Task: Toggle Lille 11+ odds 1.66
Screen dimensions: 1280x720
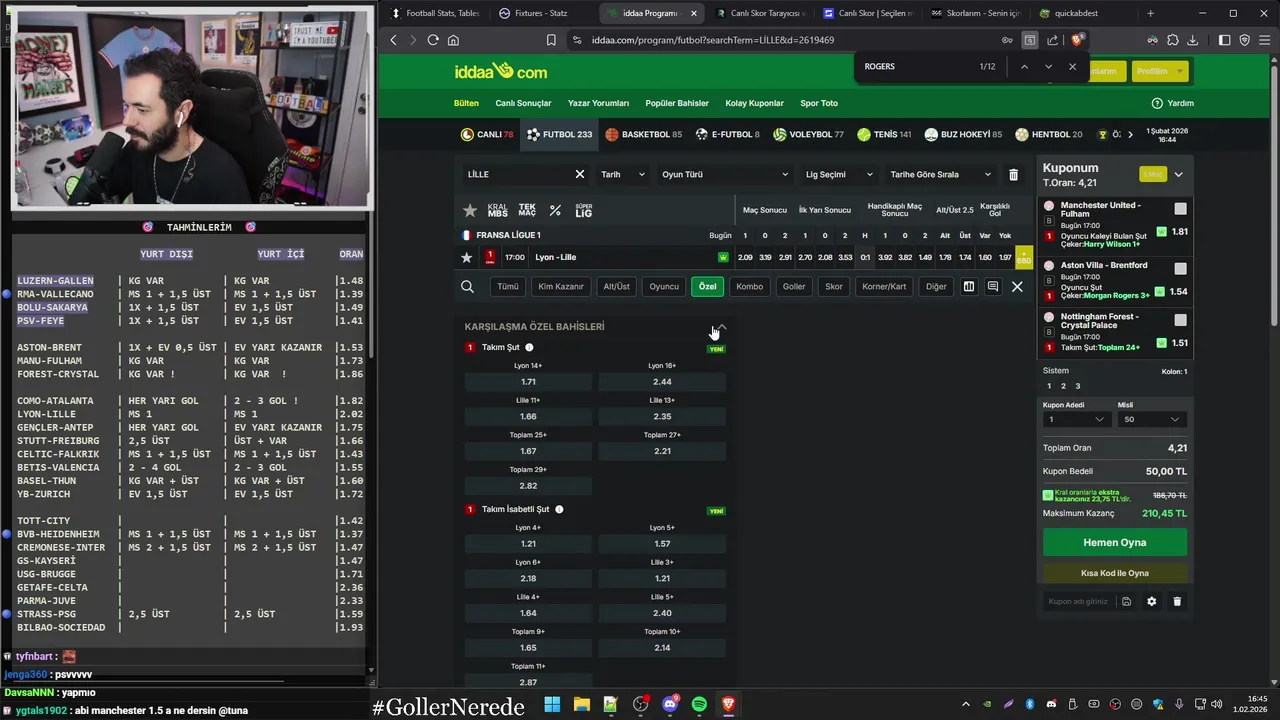Action: tap(528, 416)
